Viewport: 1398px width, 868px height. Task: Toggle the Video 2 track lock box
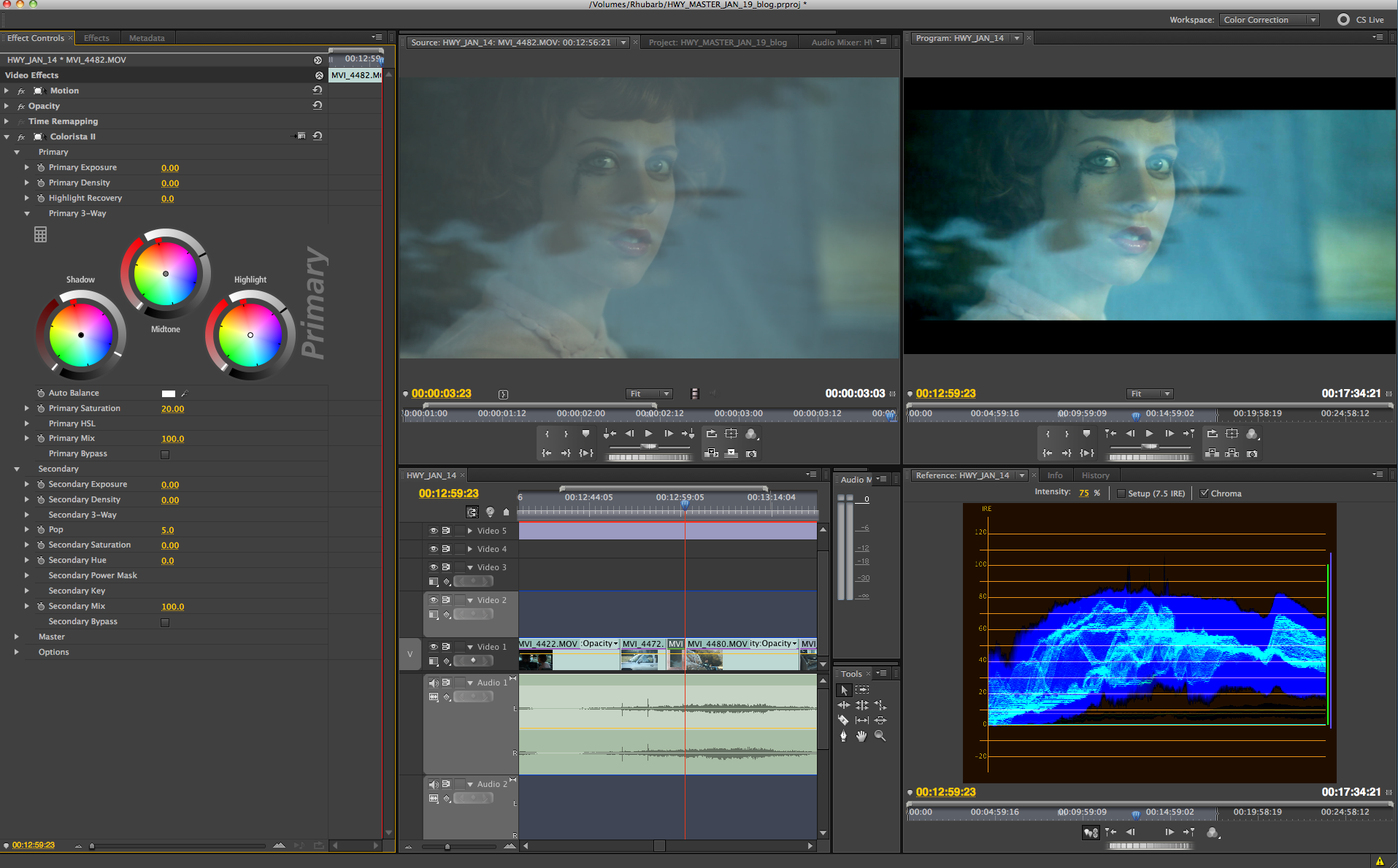459,600
